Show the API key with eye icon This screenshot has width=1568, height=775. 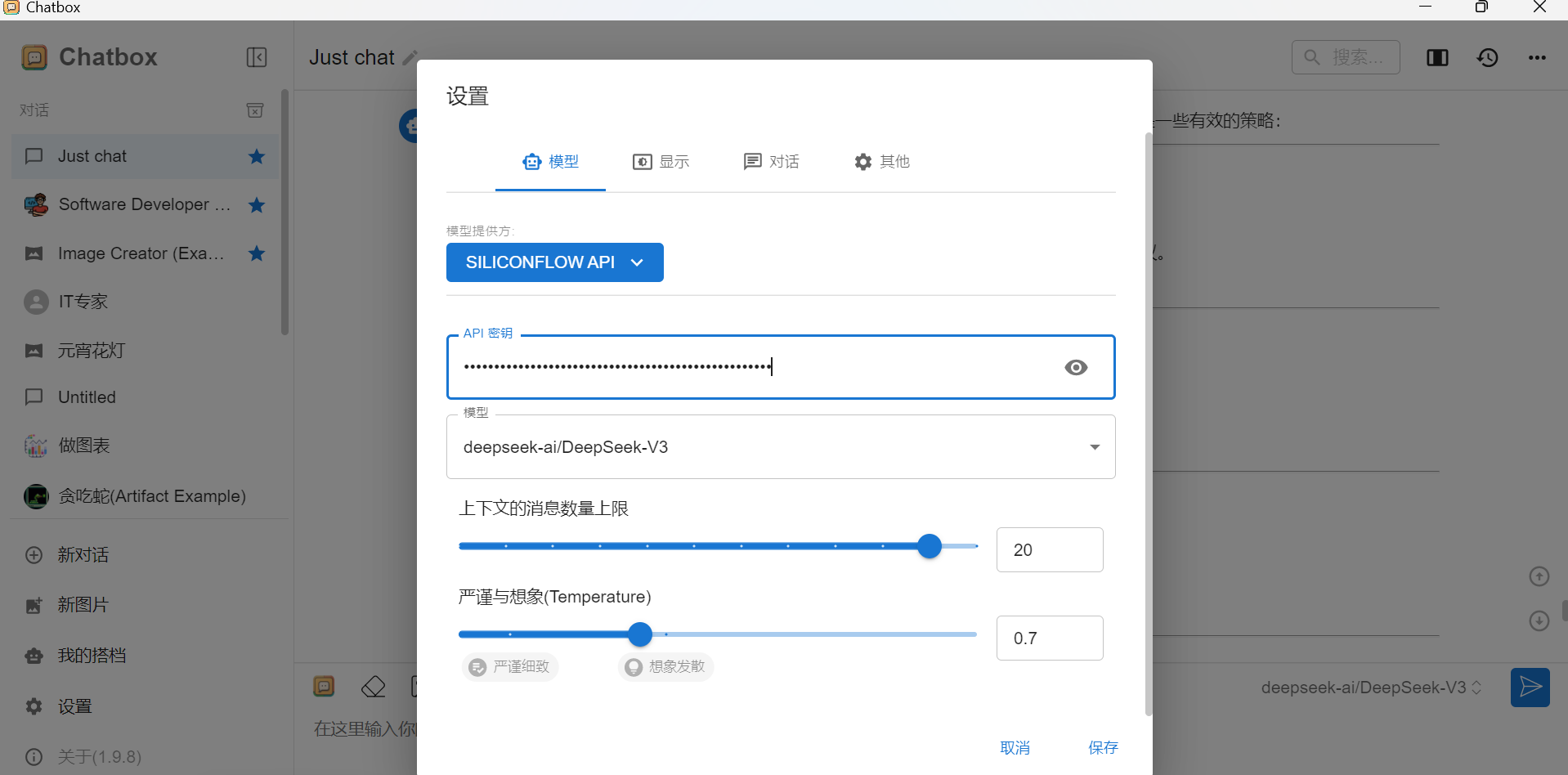click(1076, 367)
